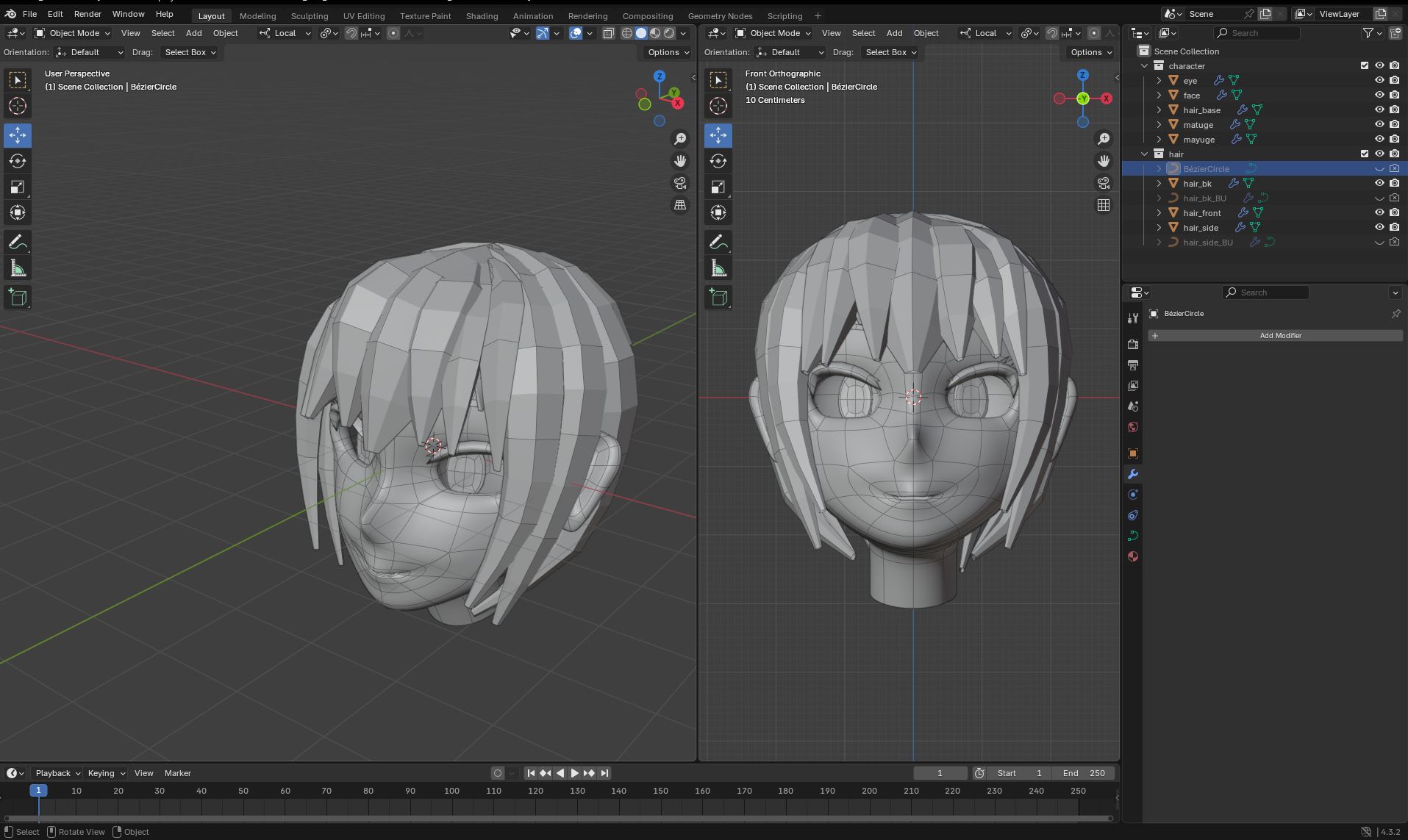Select the Scale tool in left viewport
Viewport: 1408px width, 840px height.
click(18, 187)
